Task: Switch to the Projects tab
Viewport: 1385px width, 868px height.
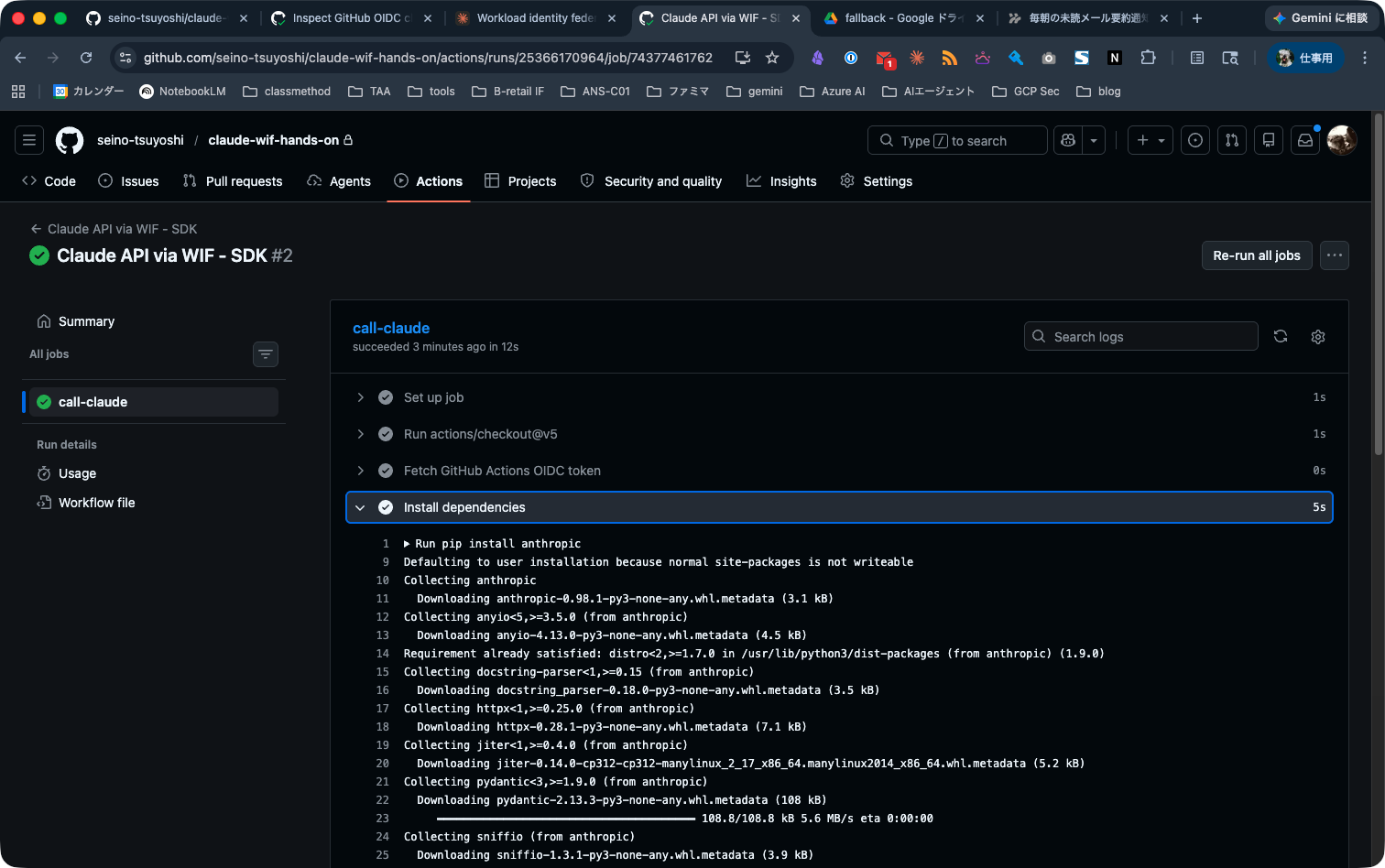Action: tap(520, 181)
